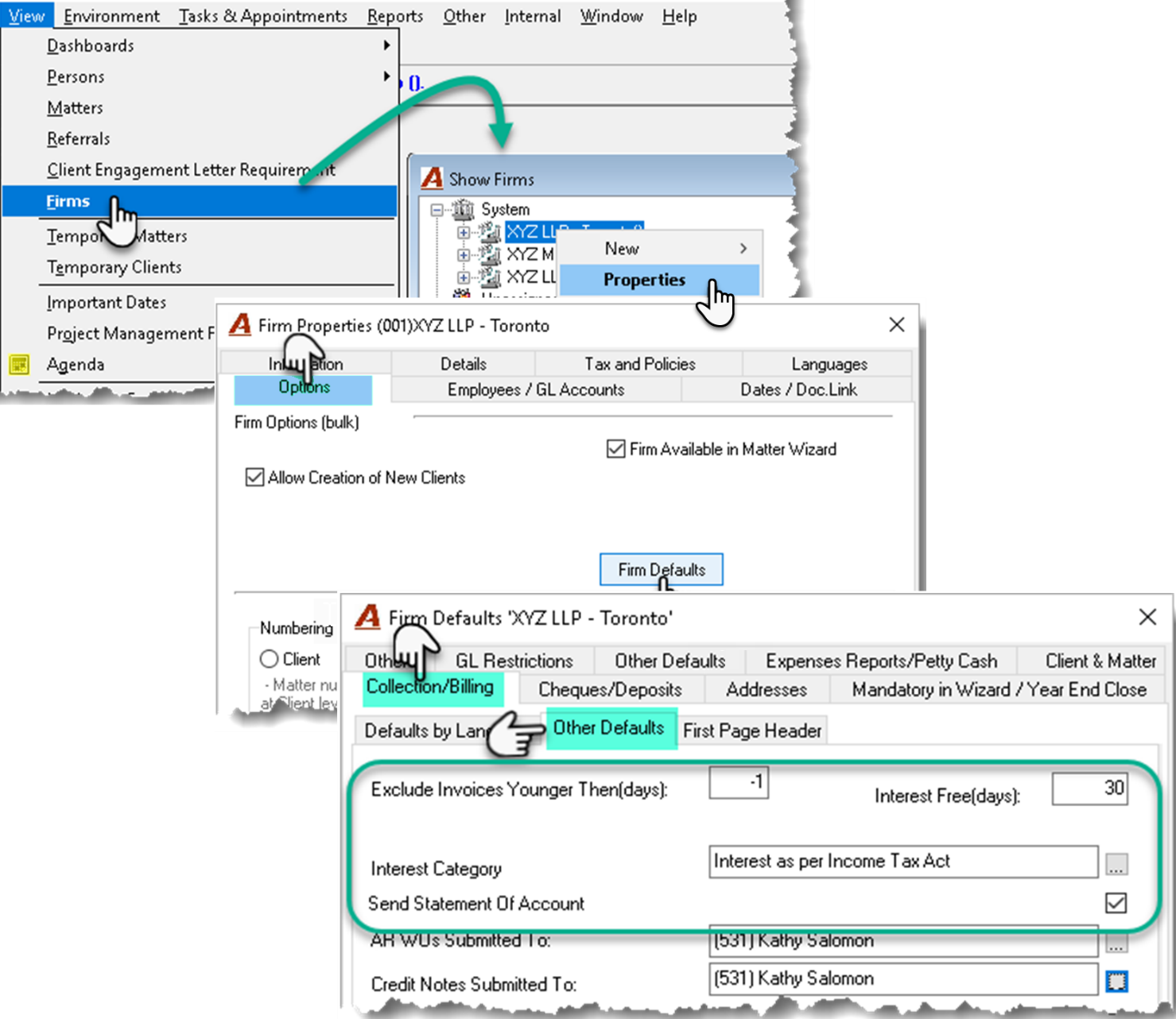Open the Languages tab in Firm Properties
The width and height of the screenshot is (1176, 1019).
[829, 364]
